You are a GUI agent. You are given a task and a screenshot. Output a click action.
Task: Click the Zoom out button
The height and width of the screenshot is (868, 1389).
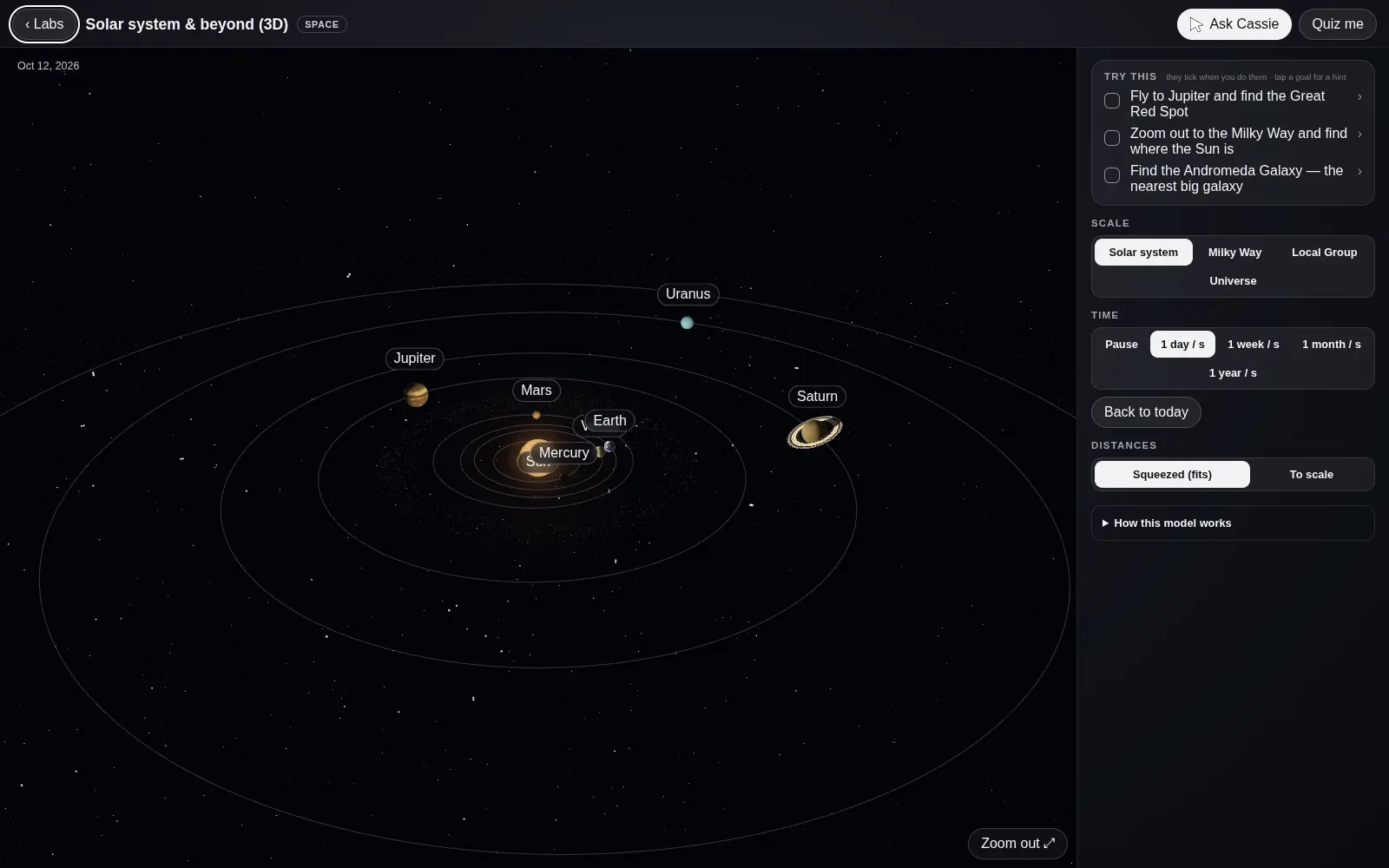coord(1017,844)
